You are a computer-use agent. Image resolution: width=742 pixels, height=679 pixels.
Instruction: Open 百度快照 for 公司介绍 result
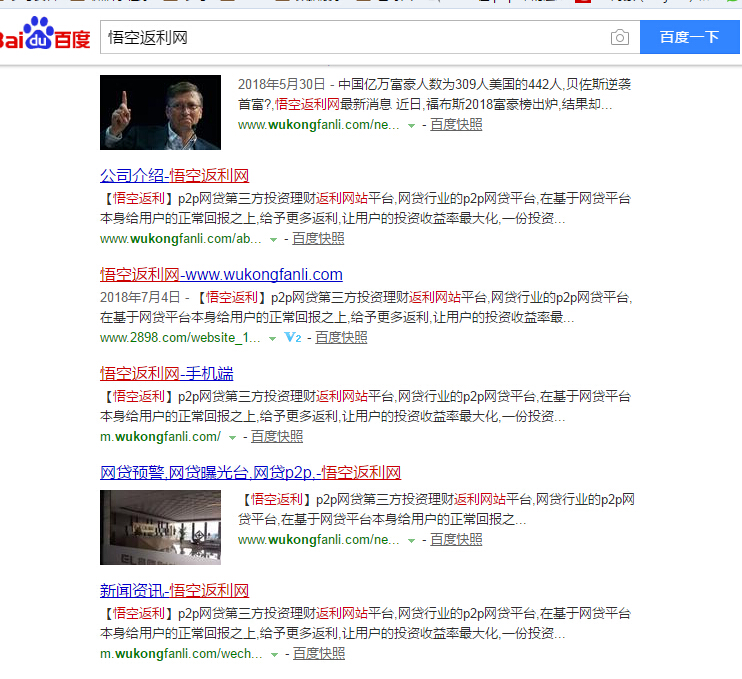pos(318,238)
